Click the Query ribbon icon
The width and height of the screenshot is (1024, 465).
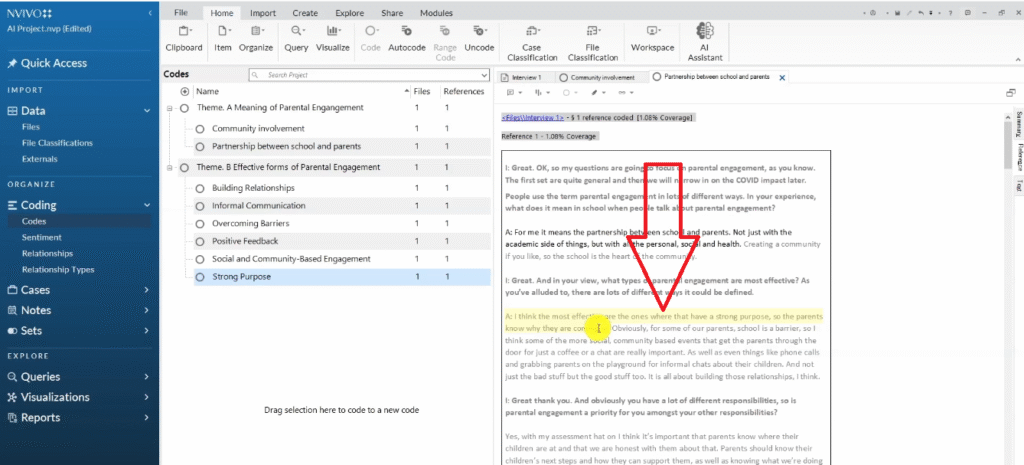coord(295,38)
